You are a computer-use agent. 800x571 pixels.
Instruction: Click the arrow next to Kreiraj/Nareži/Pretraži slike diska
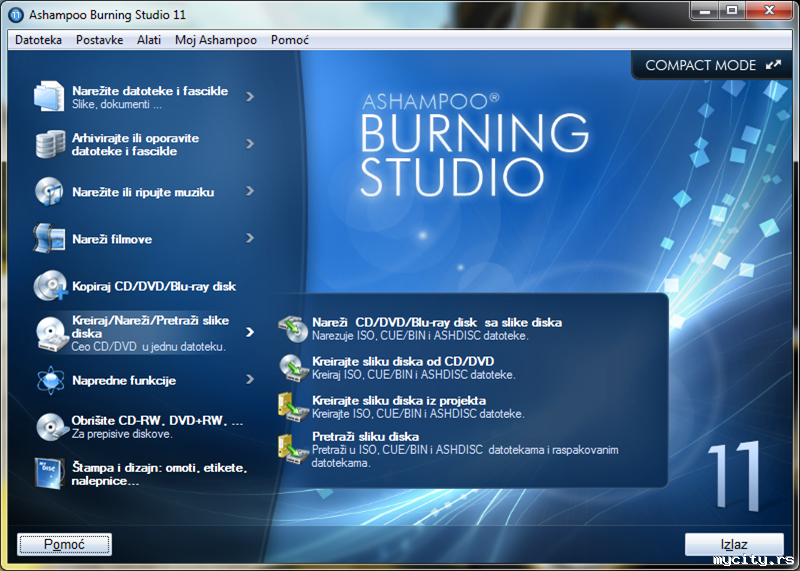[250, 332]
